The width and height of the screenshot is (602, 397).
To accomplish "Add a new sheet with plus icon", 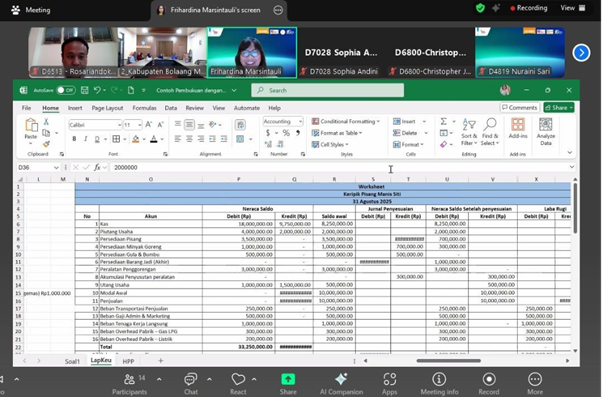I will tap(160, 361).
